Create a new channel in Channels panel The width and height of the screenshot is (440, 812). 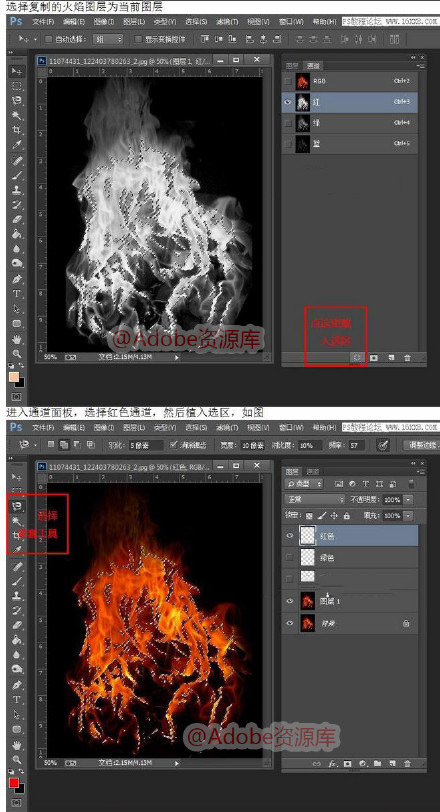(391, 357)
